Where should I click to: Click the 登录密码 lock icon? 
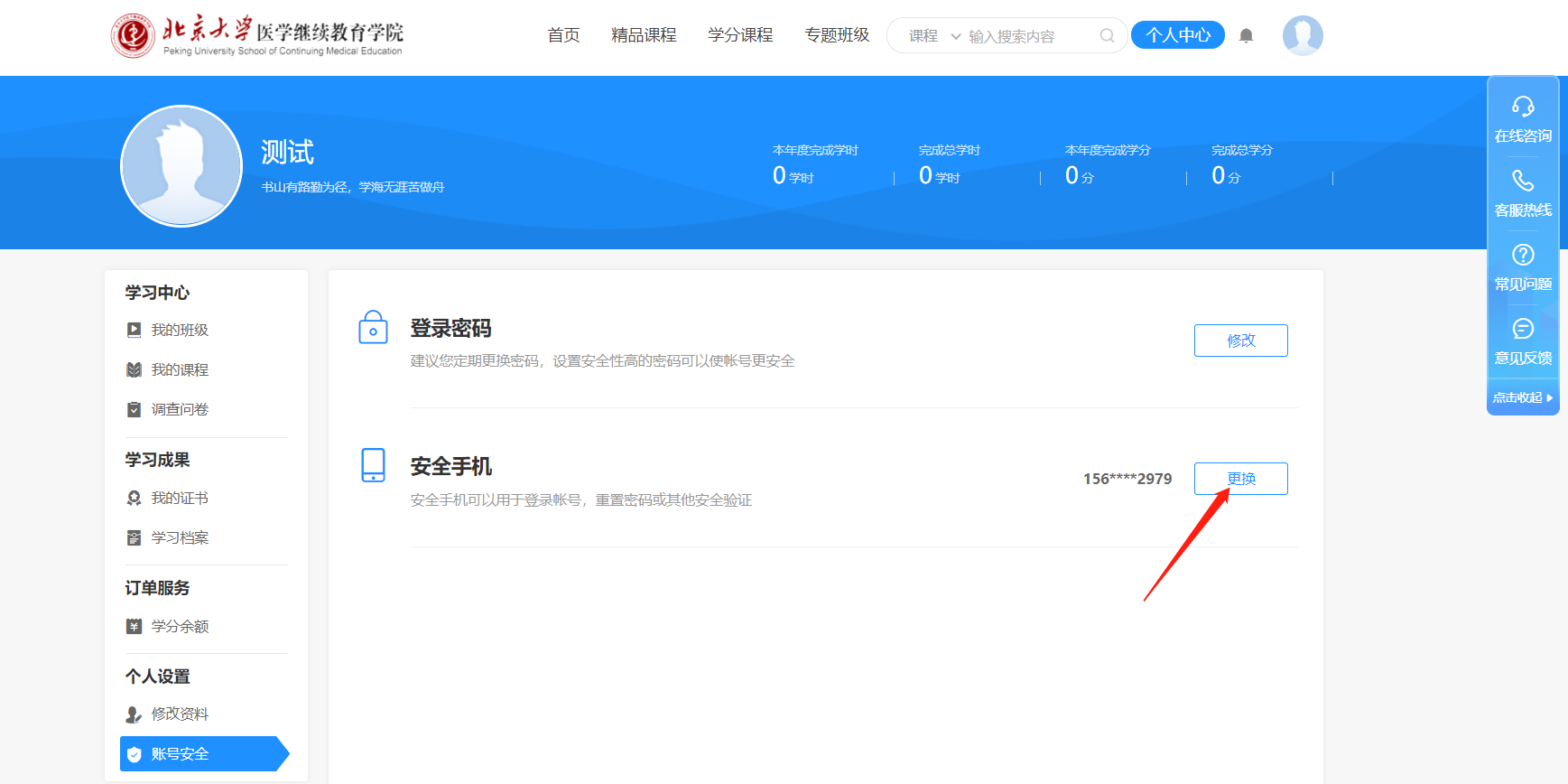tap(373, 327)
